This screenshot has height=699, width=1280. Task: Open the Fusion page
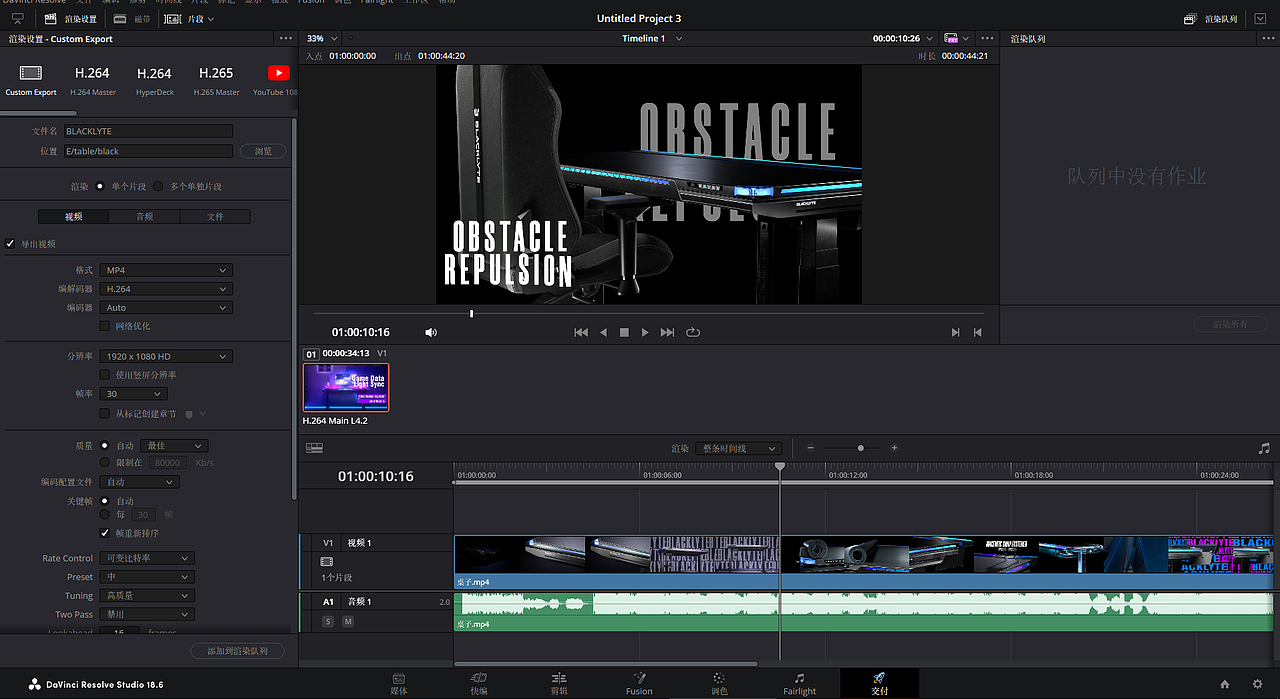point(639,684)
